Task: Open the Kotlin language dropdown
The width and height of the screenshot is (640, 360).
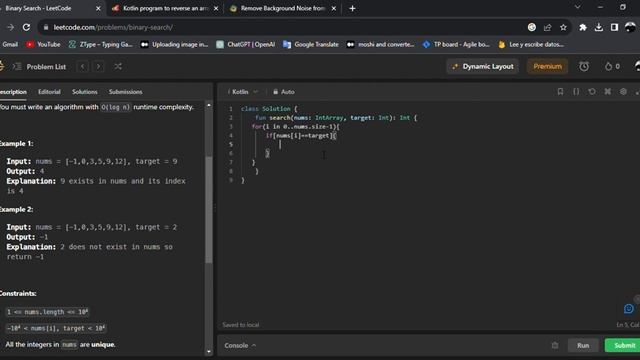Action: click(243, 92)
